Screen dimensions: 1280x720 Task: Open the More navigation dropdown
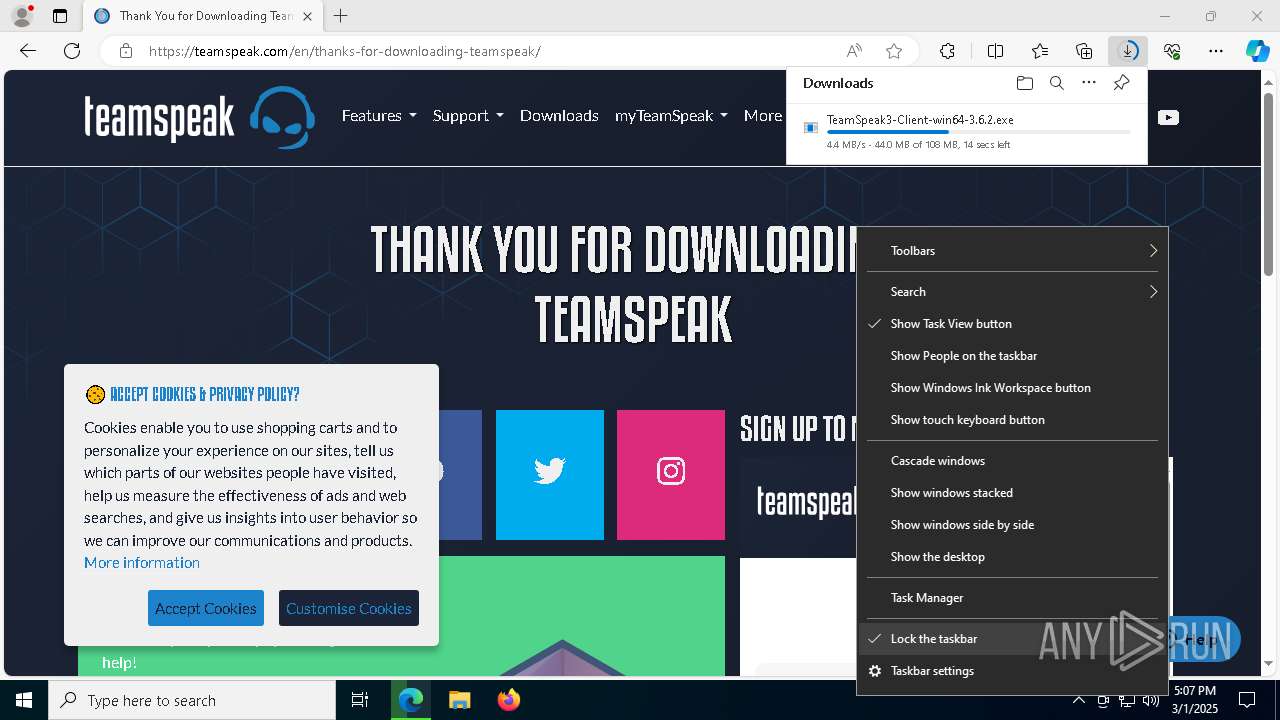coord(763,116)
